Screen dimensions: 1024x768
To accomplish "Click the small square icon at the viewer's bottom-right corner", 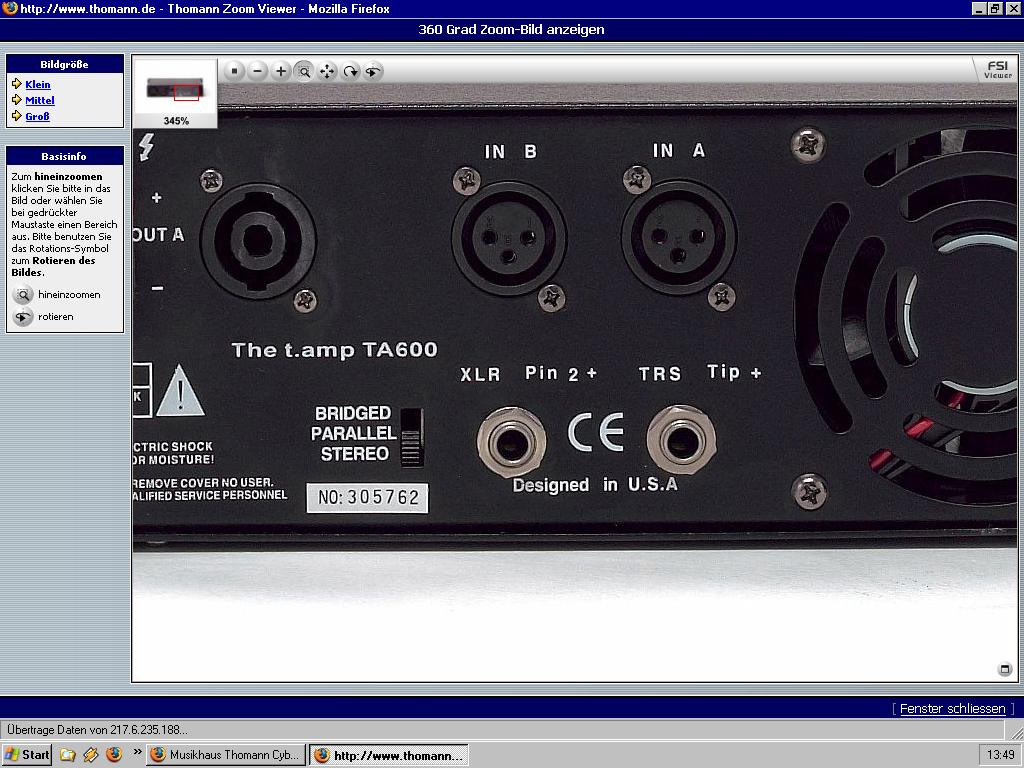I will coord(1005,669).
